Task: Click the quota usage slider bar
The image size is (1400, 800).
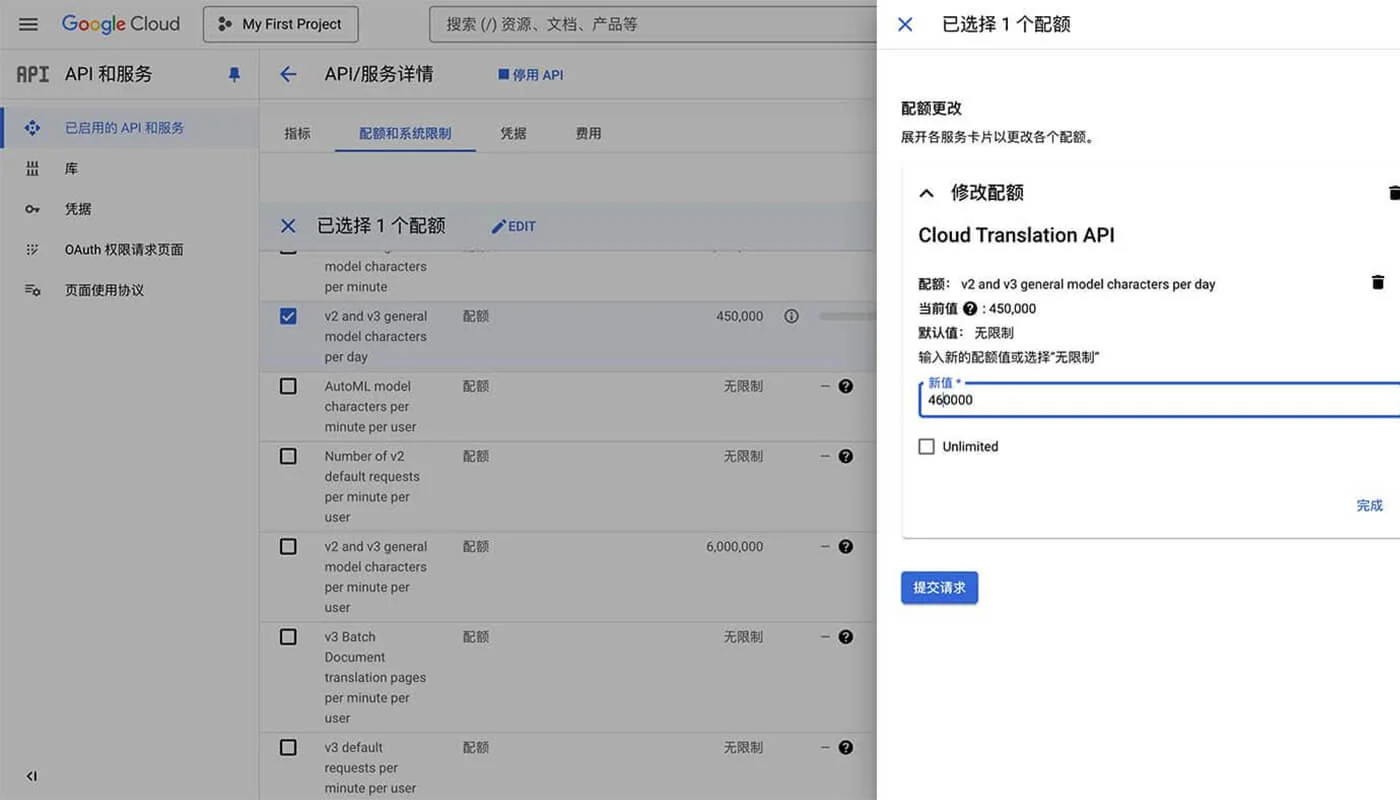Action: pyautogui.click(x=845, y=316)
